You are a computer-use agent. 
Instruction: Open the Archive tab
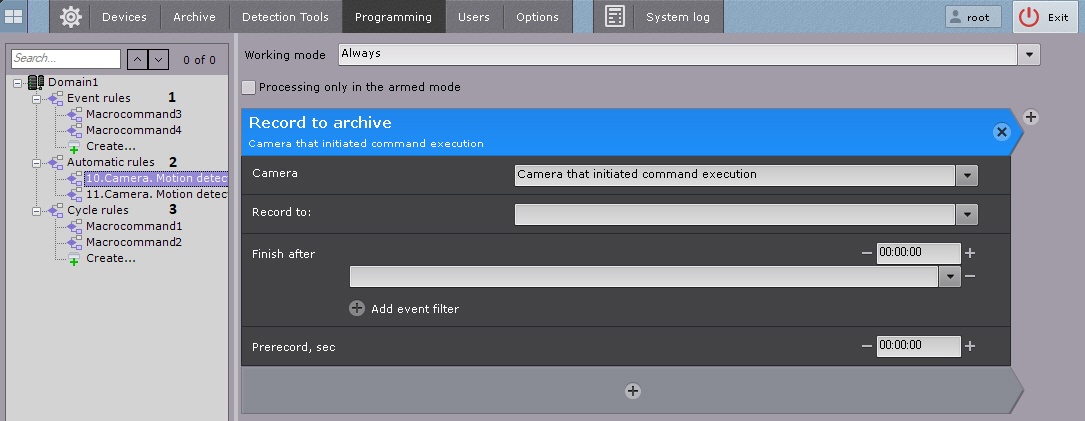tap(194, 17)
